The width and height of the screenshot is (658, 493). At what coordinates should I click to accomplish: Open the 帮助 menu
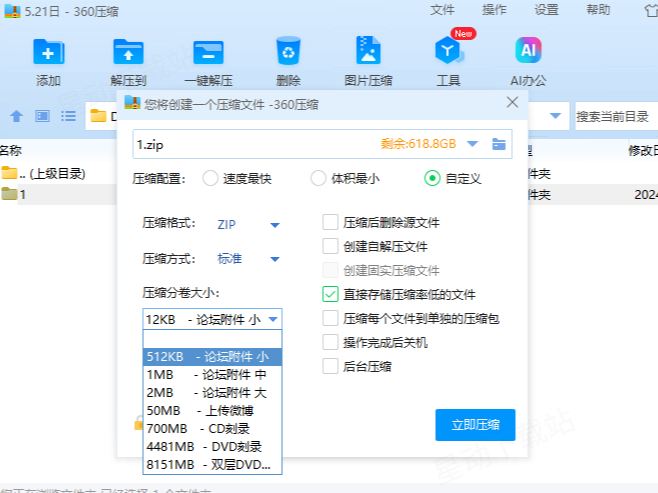(x=598, y=10)
